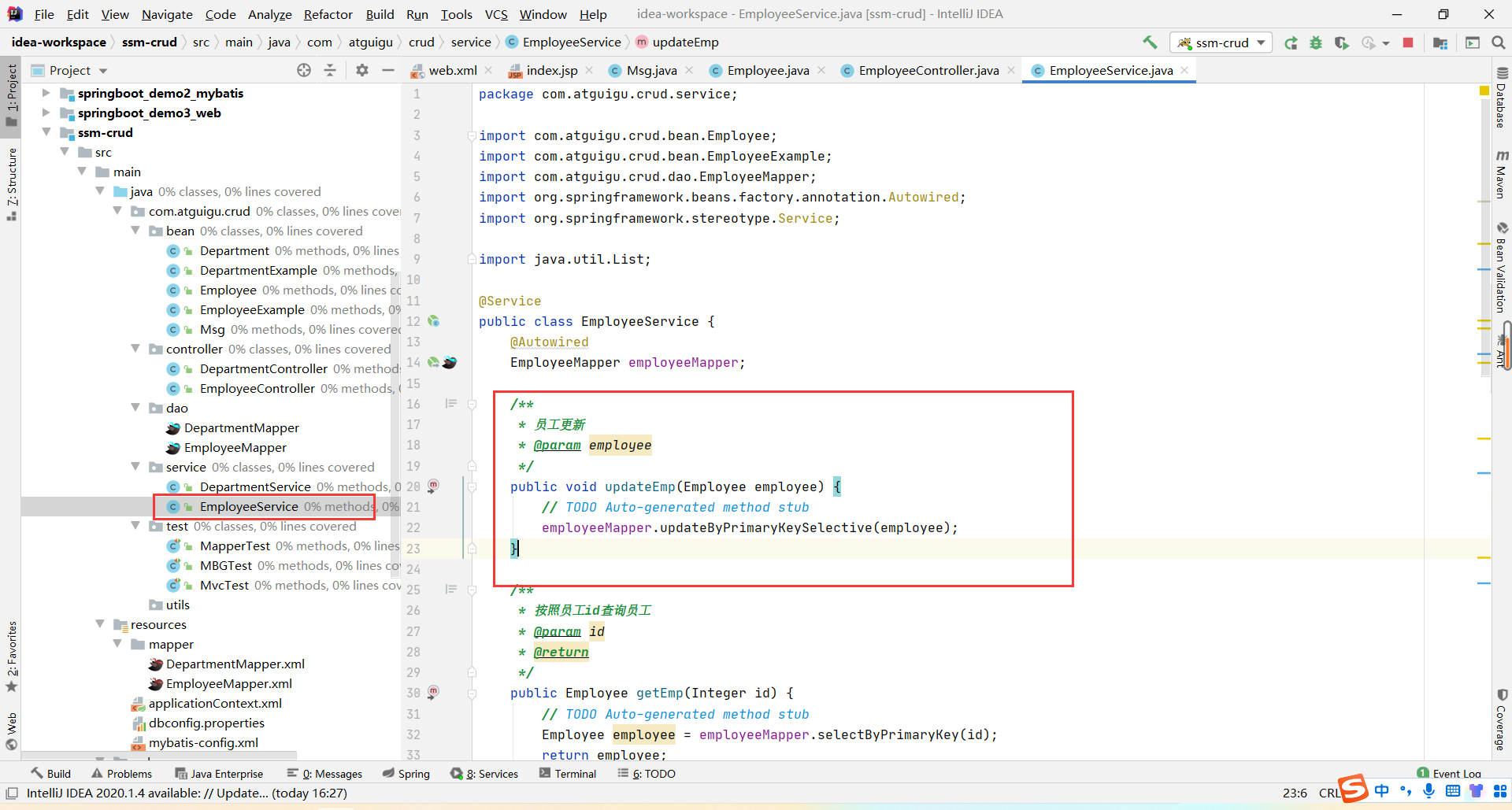Click the yellow inspection warning indicator

point(1484,91)
